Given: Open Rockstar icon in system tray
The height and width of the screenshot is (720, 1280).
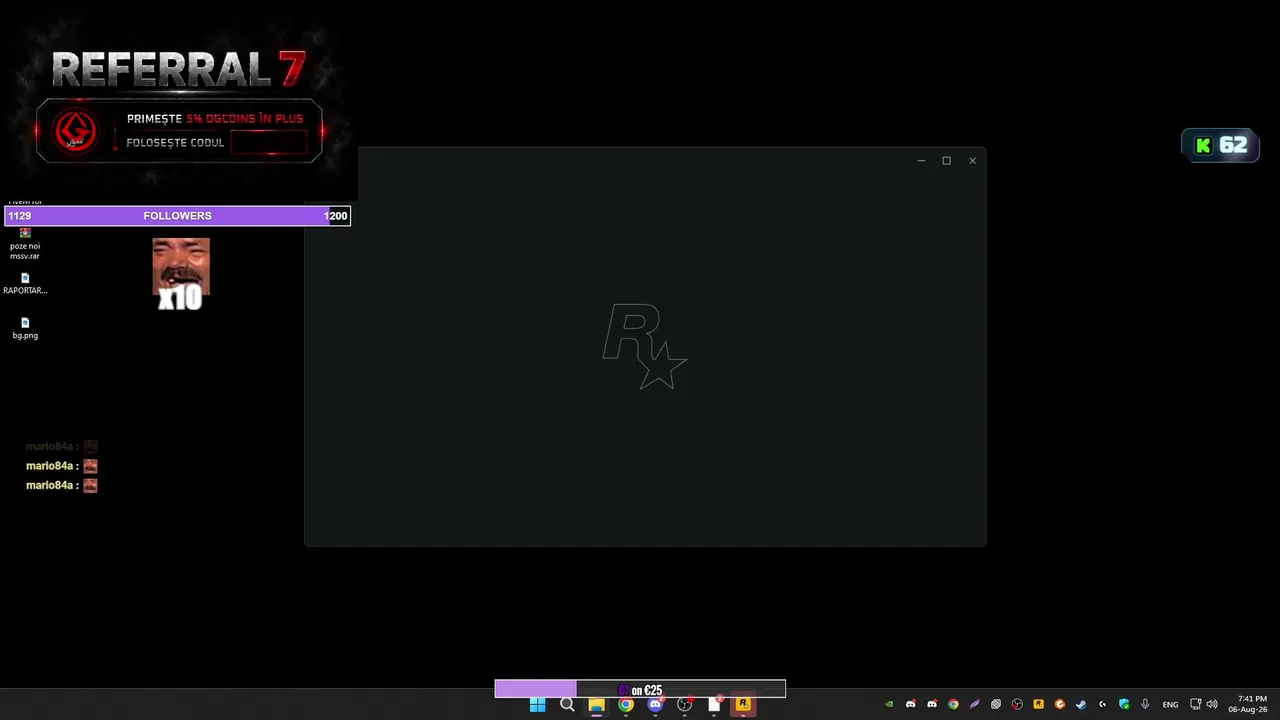Looking at the screenshot, I should coord(1038,704).
